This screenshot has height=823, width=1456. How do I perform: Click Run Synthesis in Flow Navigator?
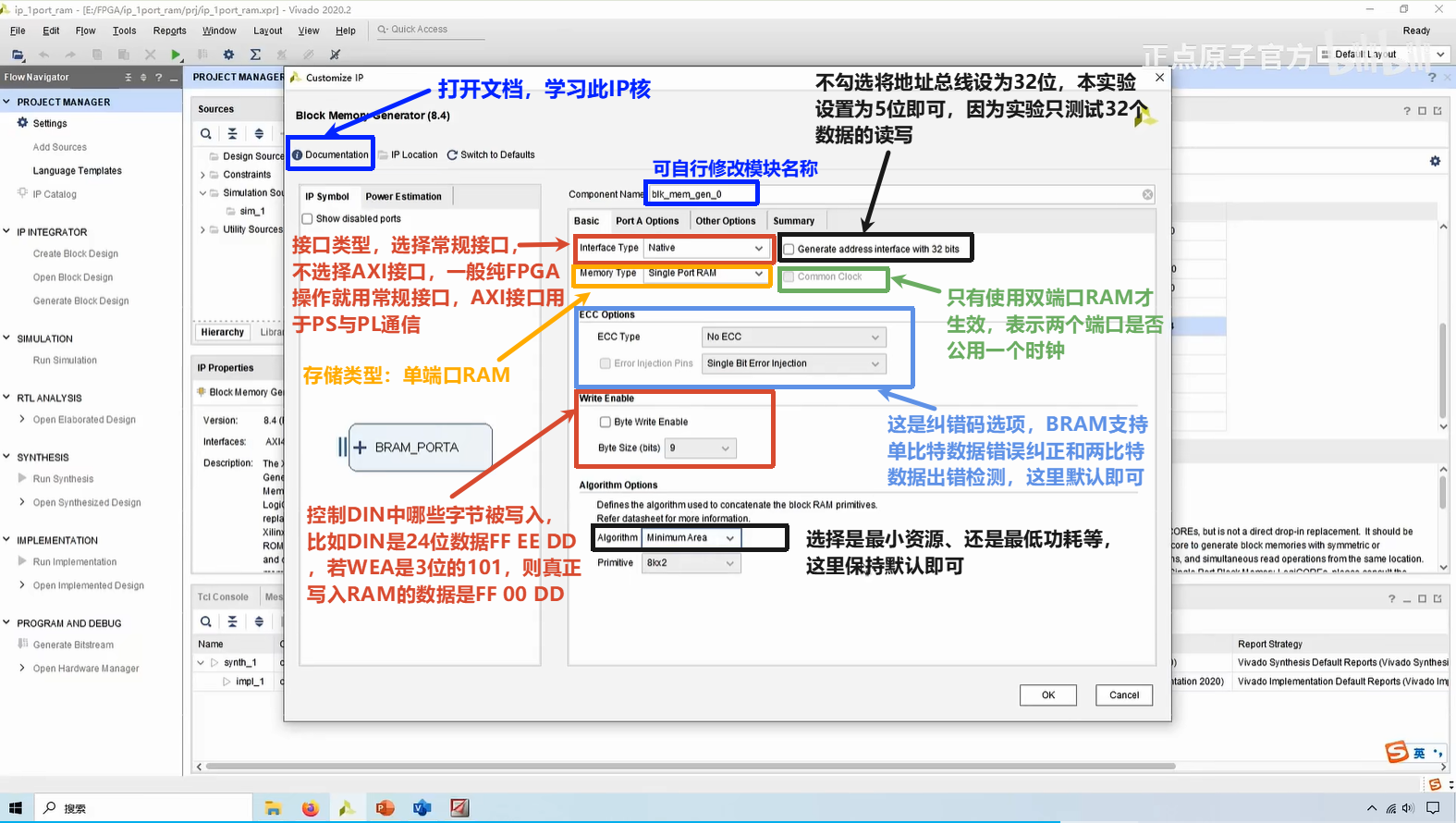point(63,479)
